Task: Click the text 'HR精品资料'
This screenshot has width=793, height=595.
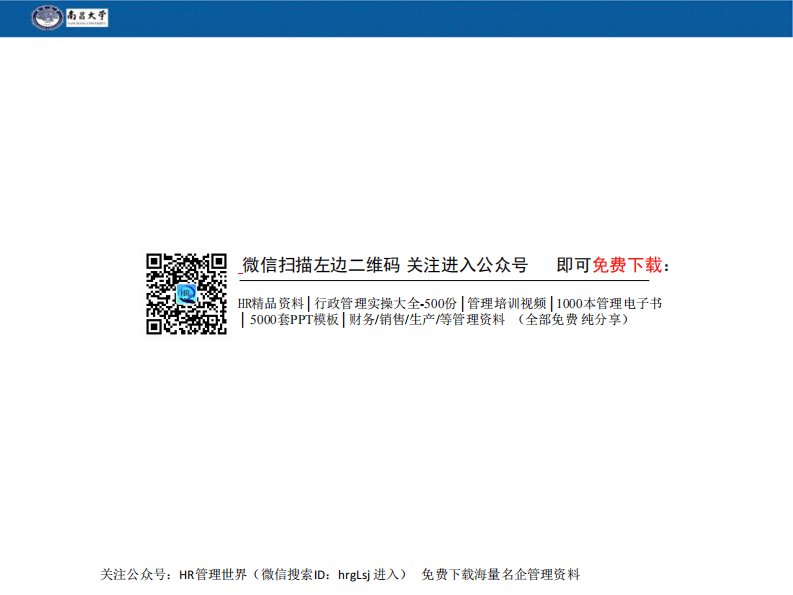Action: 271,304
